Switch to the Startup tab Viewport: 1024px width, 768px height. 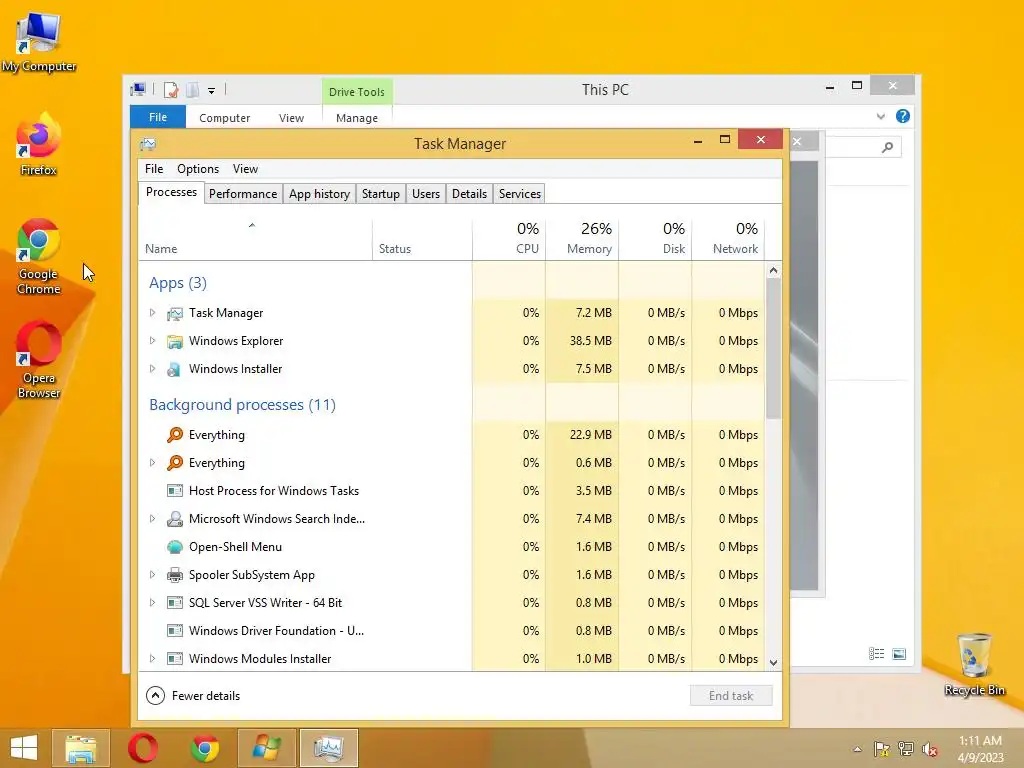(x=381, y=194)
